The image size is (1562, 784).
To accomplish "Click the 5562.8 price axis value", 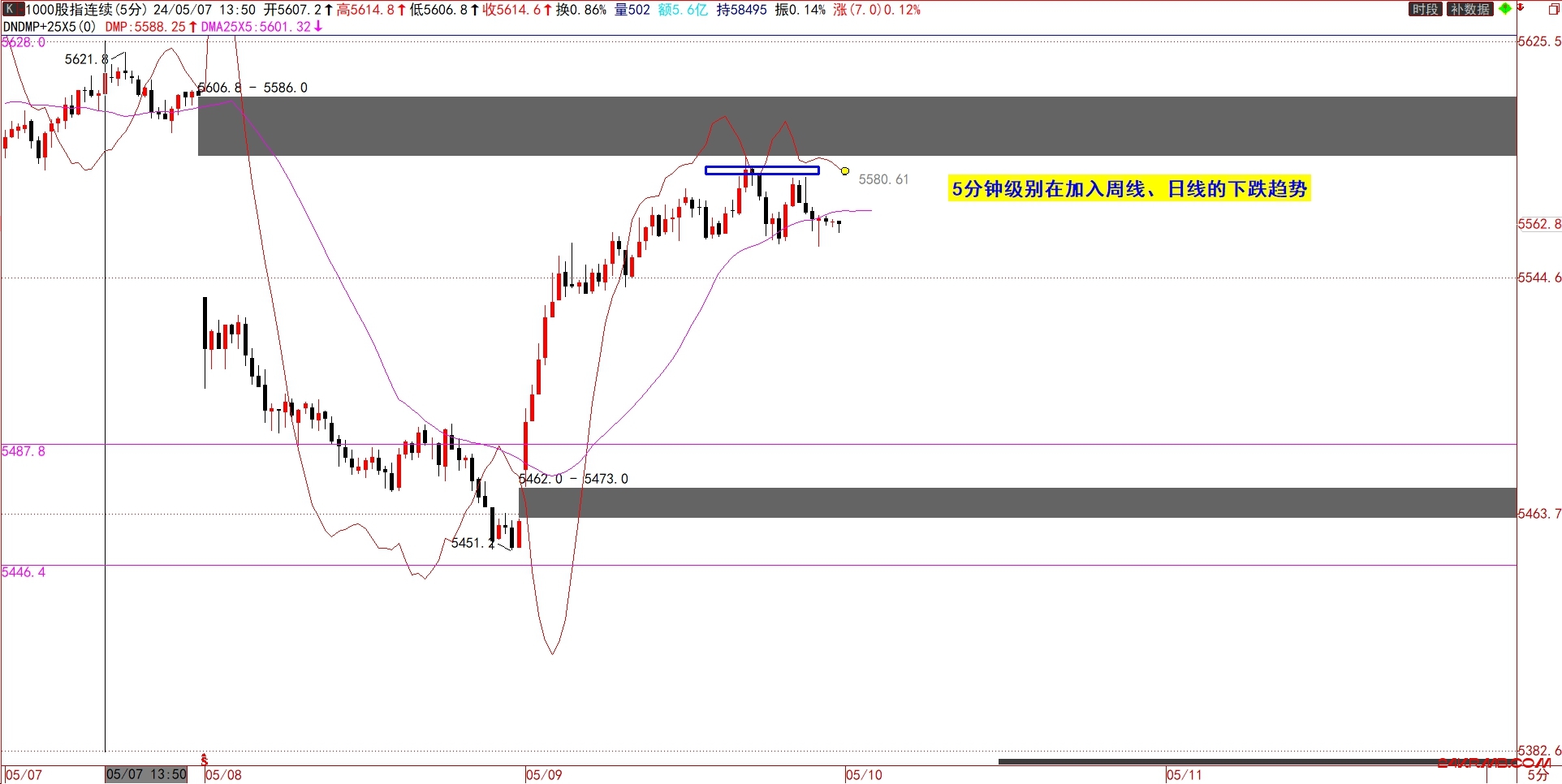I will click(x=1539, y=224).
